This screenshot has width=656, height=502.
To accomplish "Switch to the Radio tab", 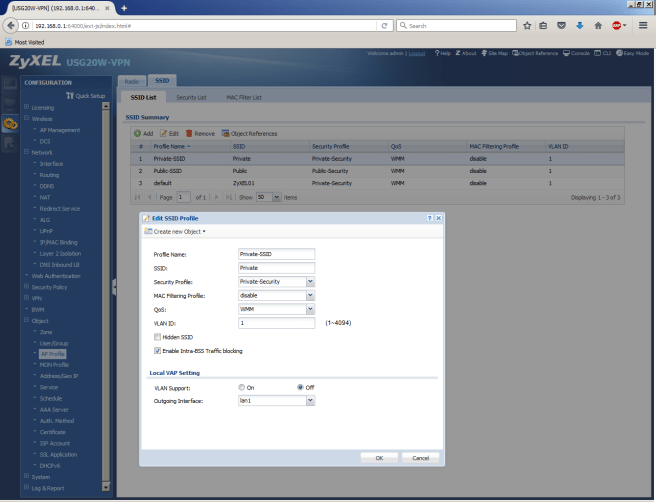I will pyautogui.click(x=131, y=79).
